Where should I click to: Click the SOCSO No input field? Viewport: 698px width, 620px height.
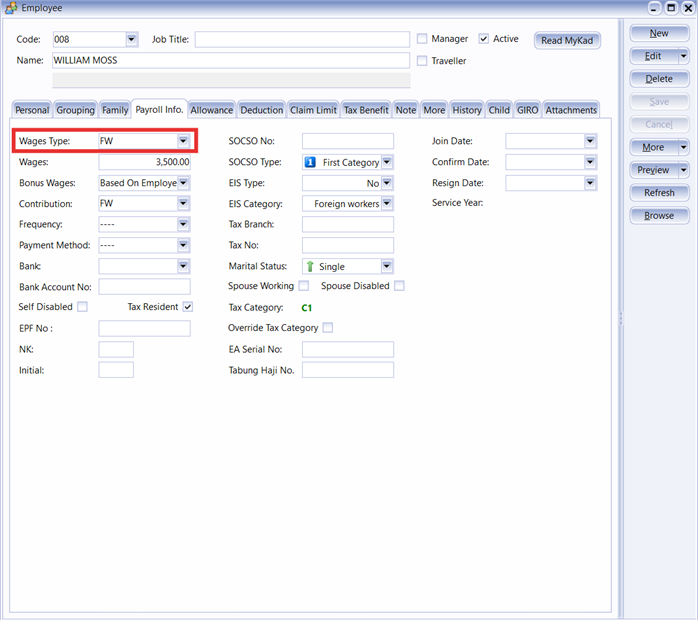click(347, 142)
